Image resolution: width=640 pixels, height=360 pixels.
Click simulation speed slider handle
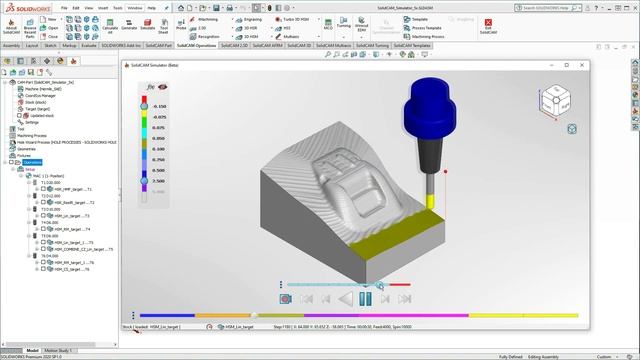(x=379, y=285)
